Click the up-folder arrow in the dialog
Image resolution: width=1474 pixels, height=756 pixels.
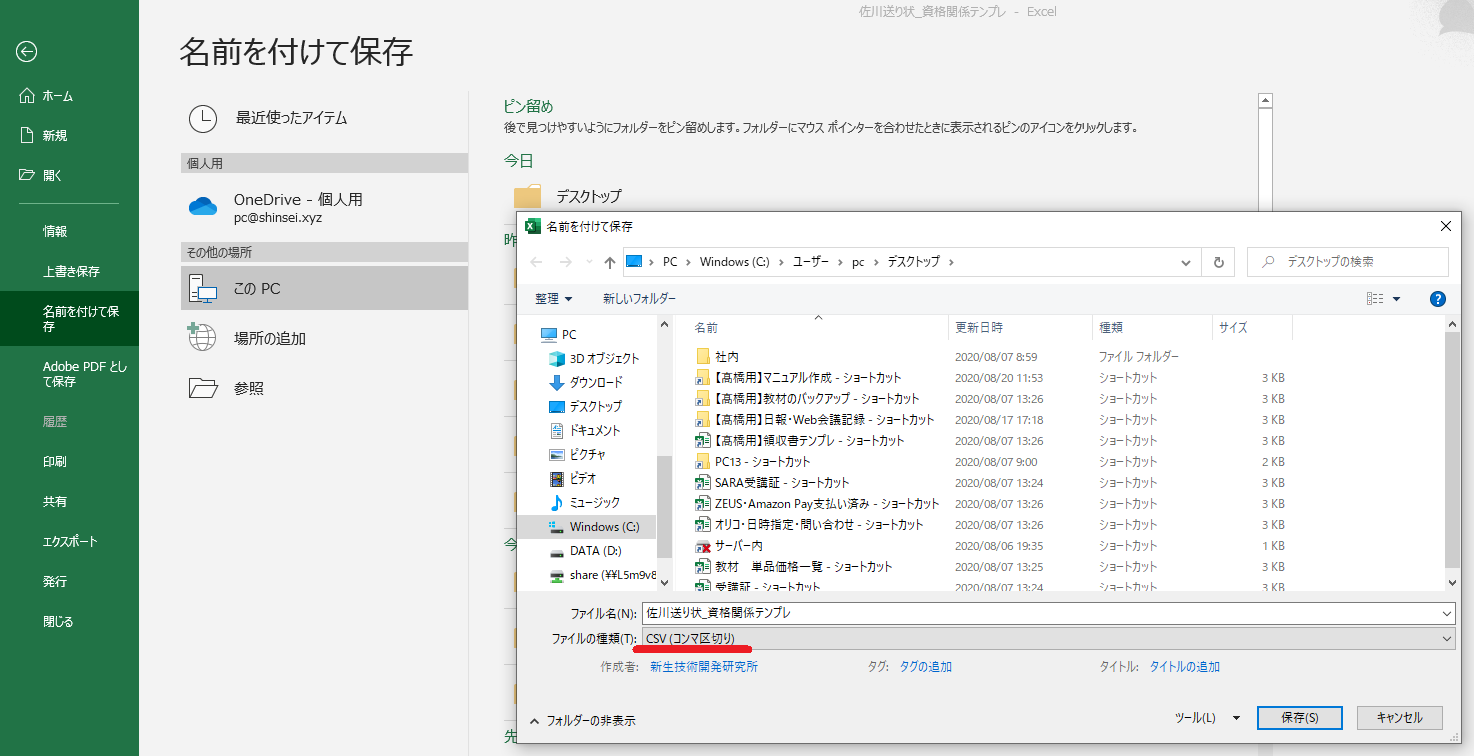click(609, 262)
